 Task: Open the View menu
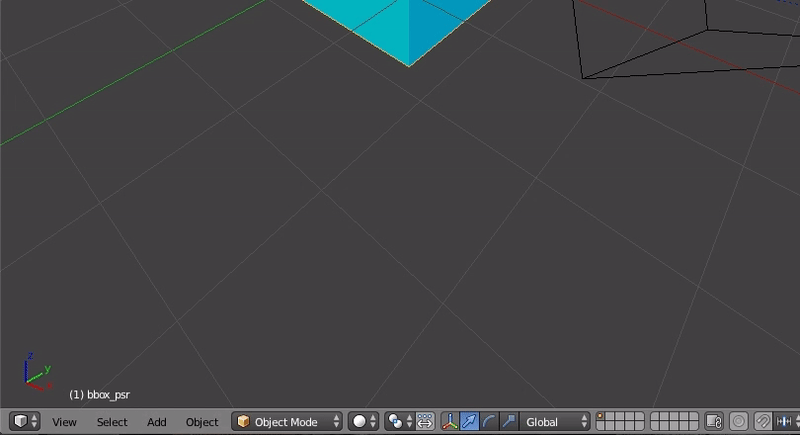64,422
